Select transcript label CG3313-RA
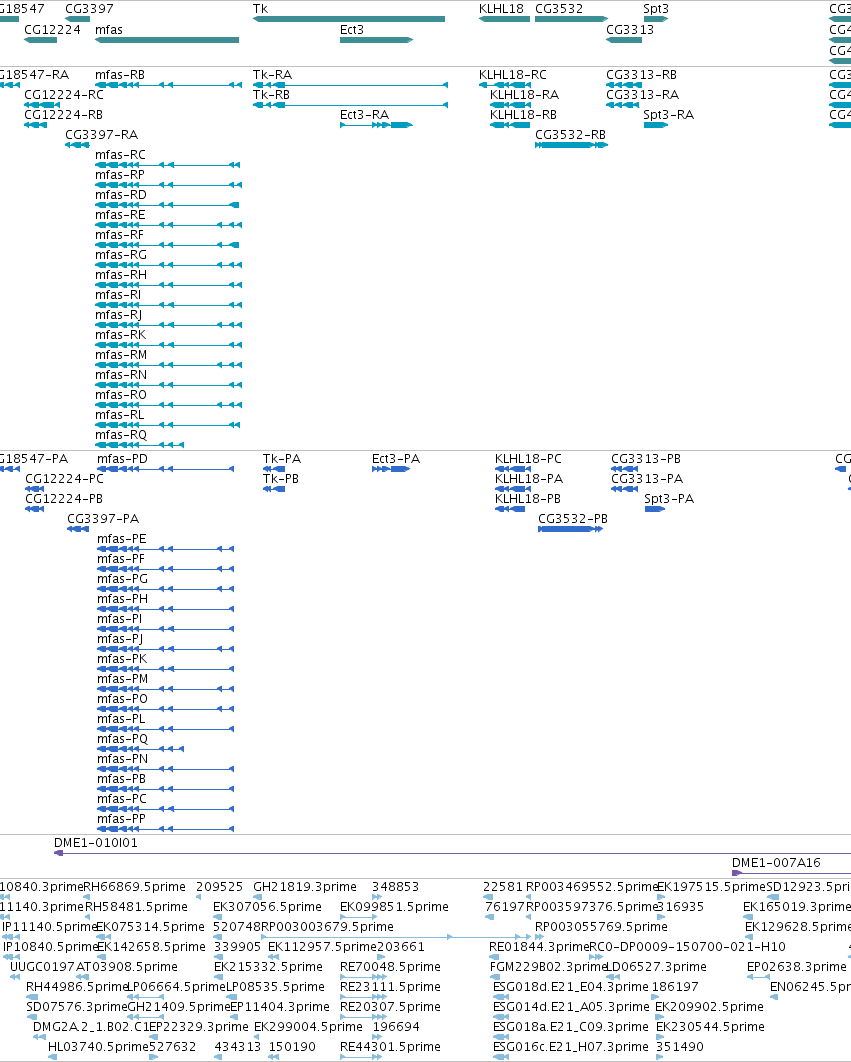This screenshot has width=851, height=1062. [642, 95]
